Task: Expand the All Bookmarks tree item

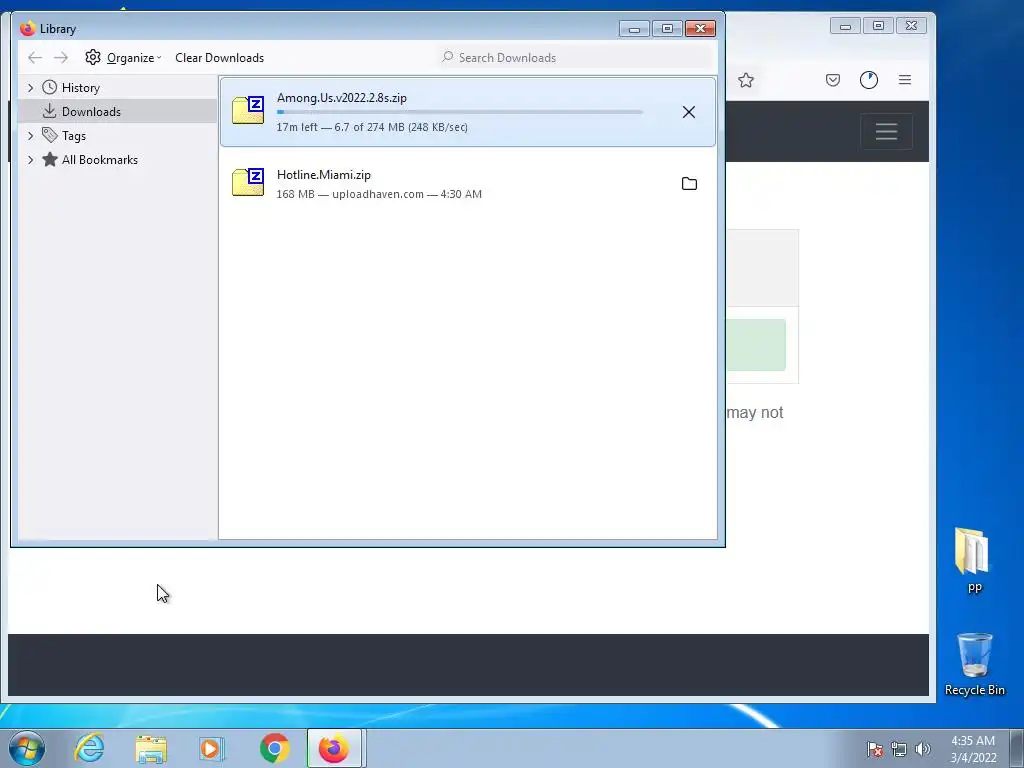Action: pyautogui.click(x=30, y=160)
